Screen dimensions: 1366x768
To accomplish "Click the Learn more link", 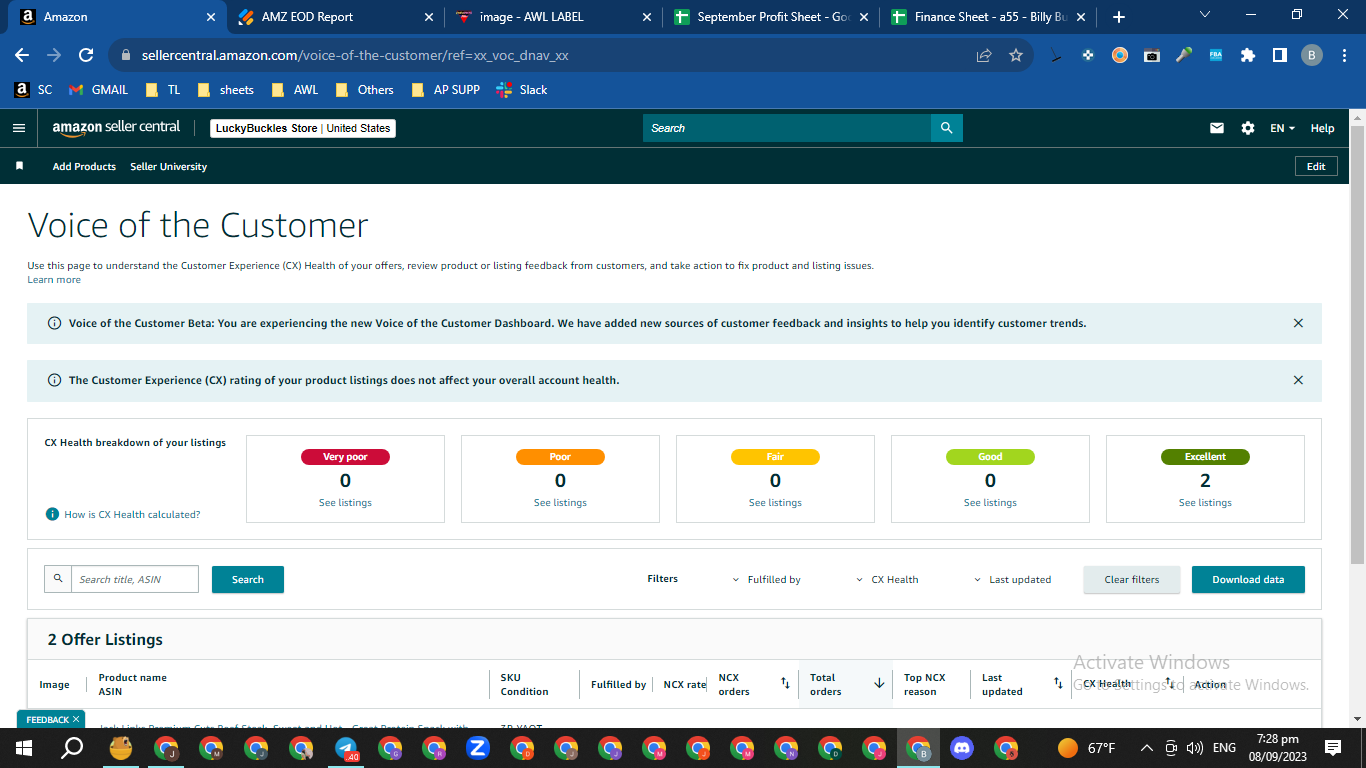I will (54, 280).
